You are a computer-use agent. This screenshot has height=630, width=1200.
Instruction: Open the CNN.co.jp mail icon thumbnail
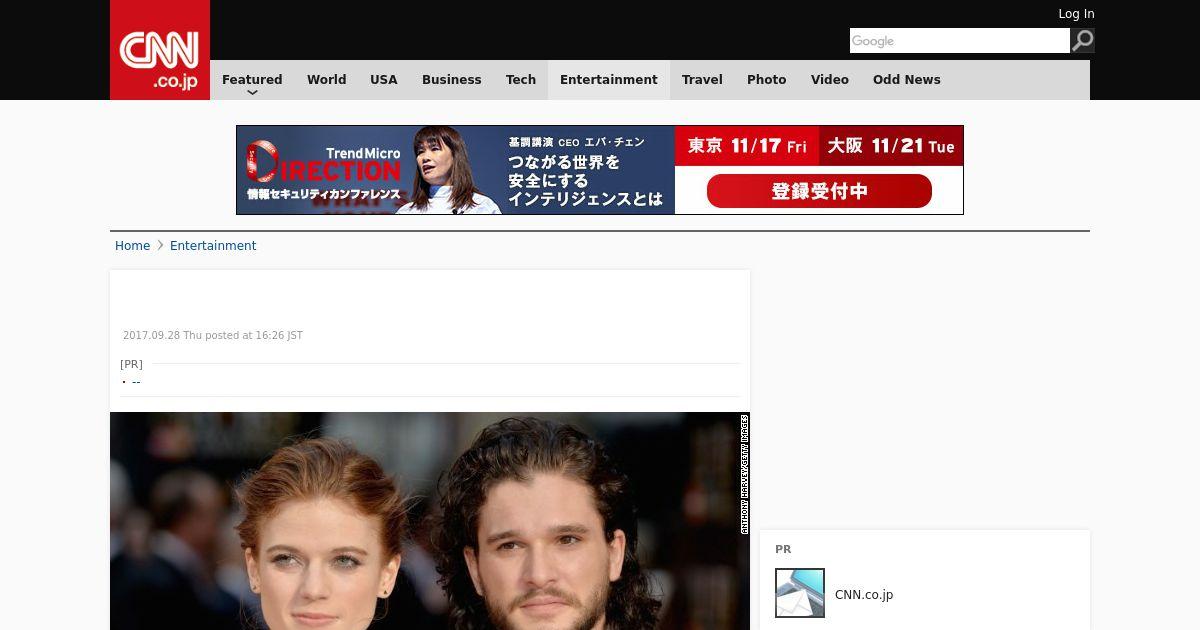pos(800,593)
